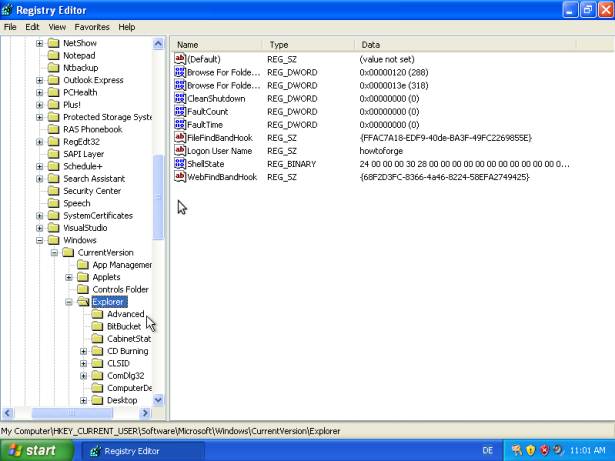
Task: Select the Security Center folder icon
Action: click(53, 191)
